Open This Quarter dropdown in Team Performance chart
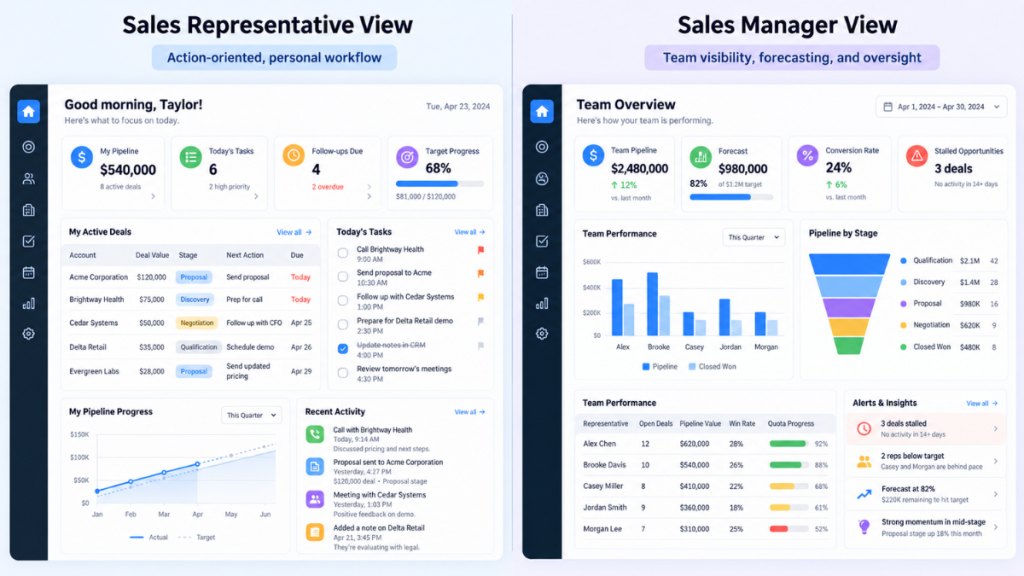This screenshot has width=1024, height=576. pyautogui.click(x=754, y=238)
